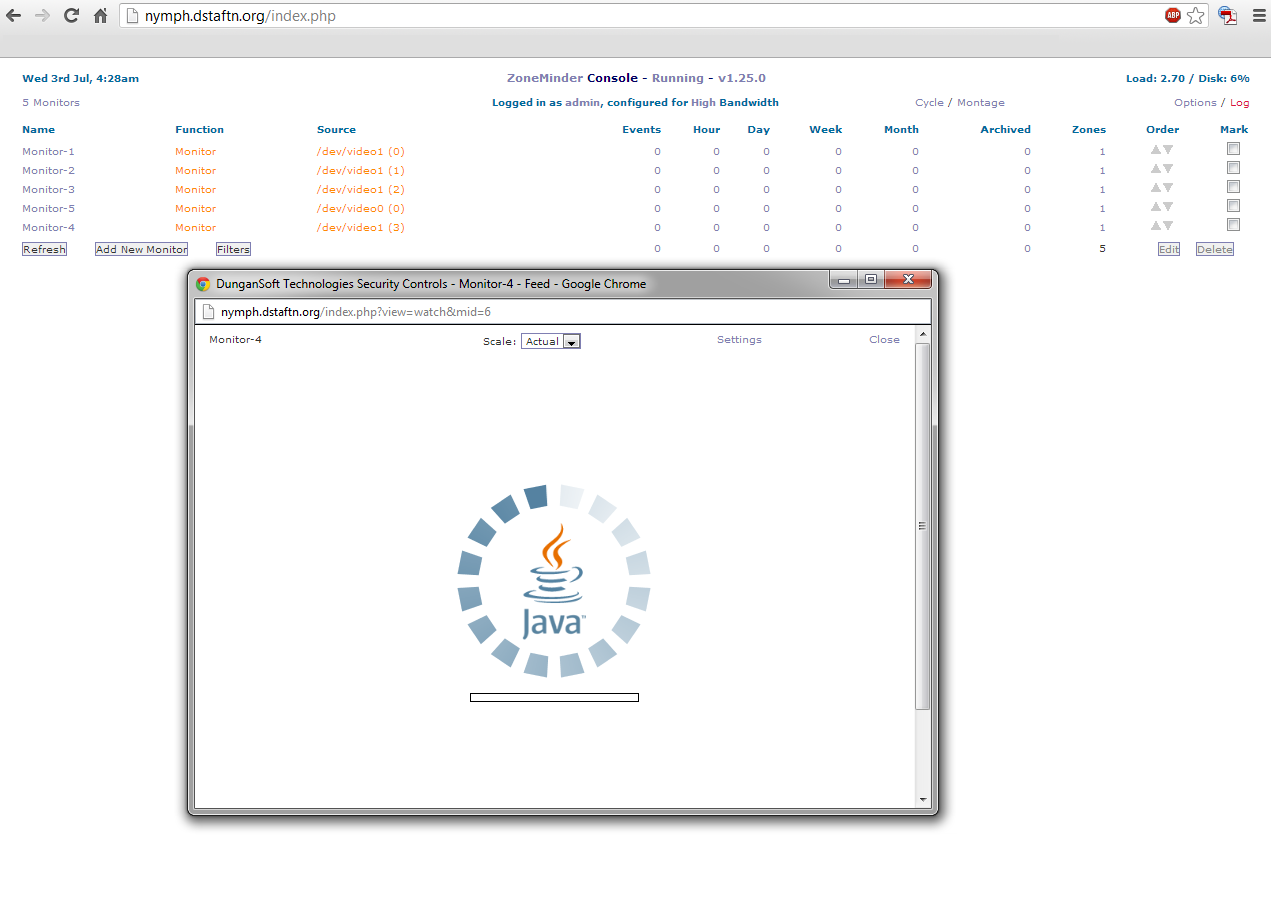Move Monitor-2 down in order

1168,169
